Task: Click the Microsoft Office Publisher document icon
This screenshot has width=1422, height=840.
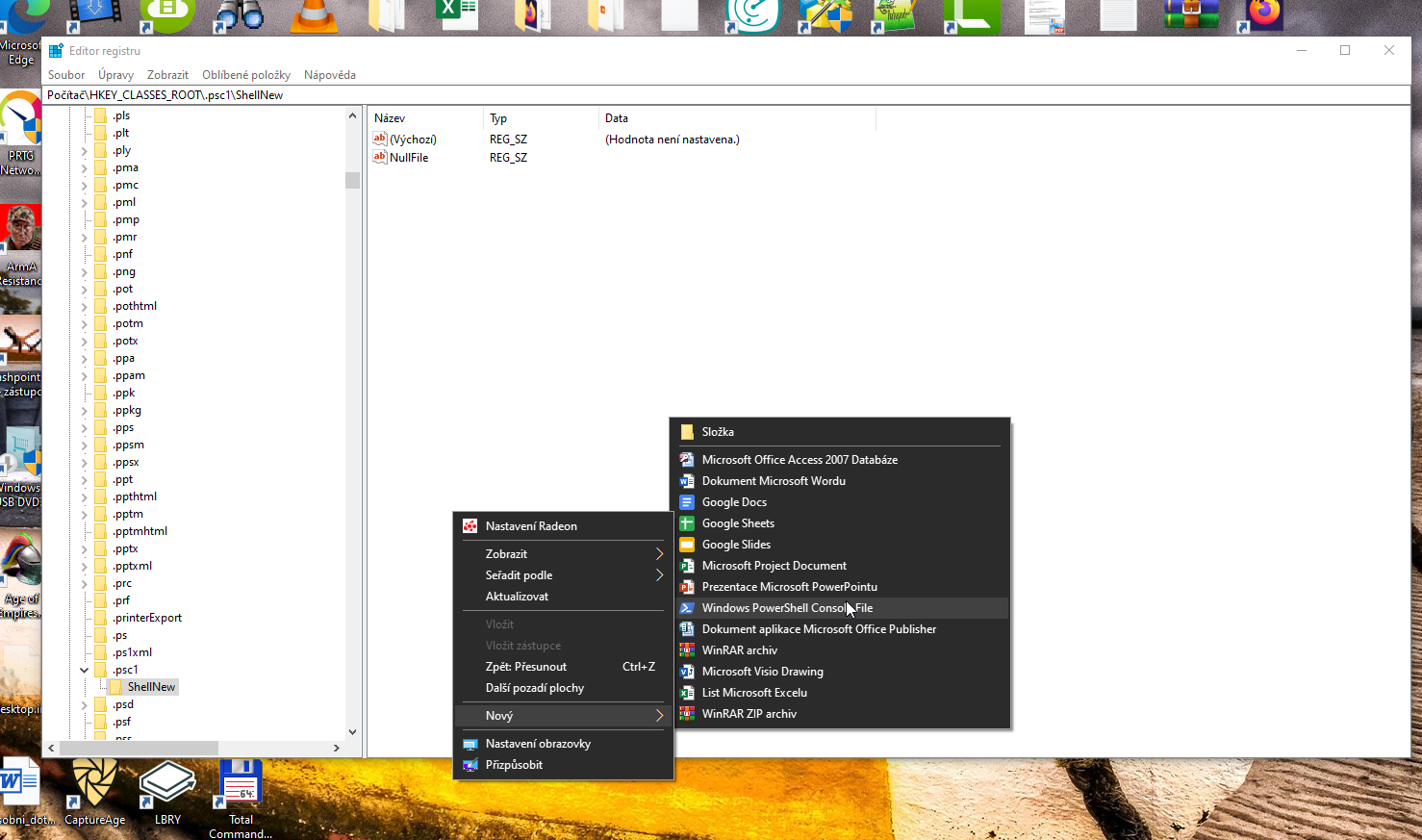Action: pyautogui.click(x=687, y=629)
